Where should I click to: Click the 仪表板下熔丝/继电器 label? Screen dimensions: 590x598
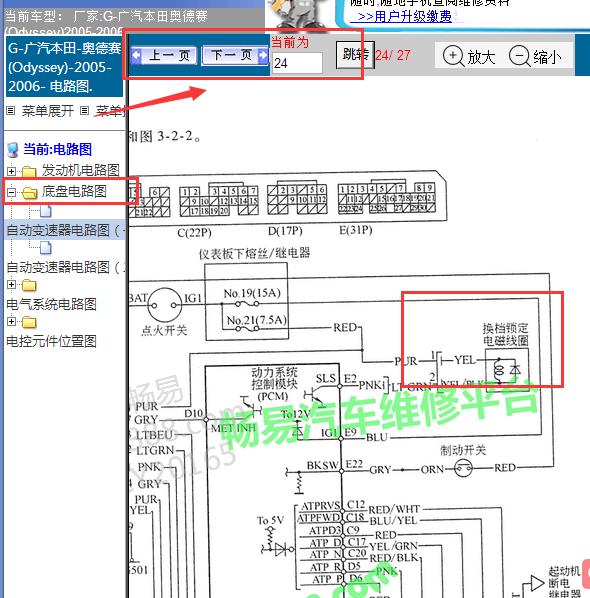[x=254, y=253]
